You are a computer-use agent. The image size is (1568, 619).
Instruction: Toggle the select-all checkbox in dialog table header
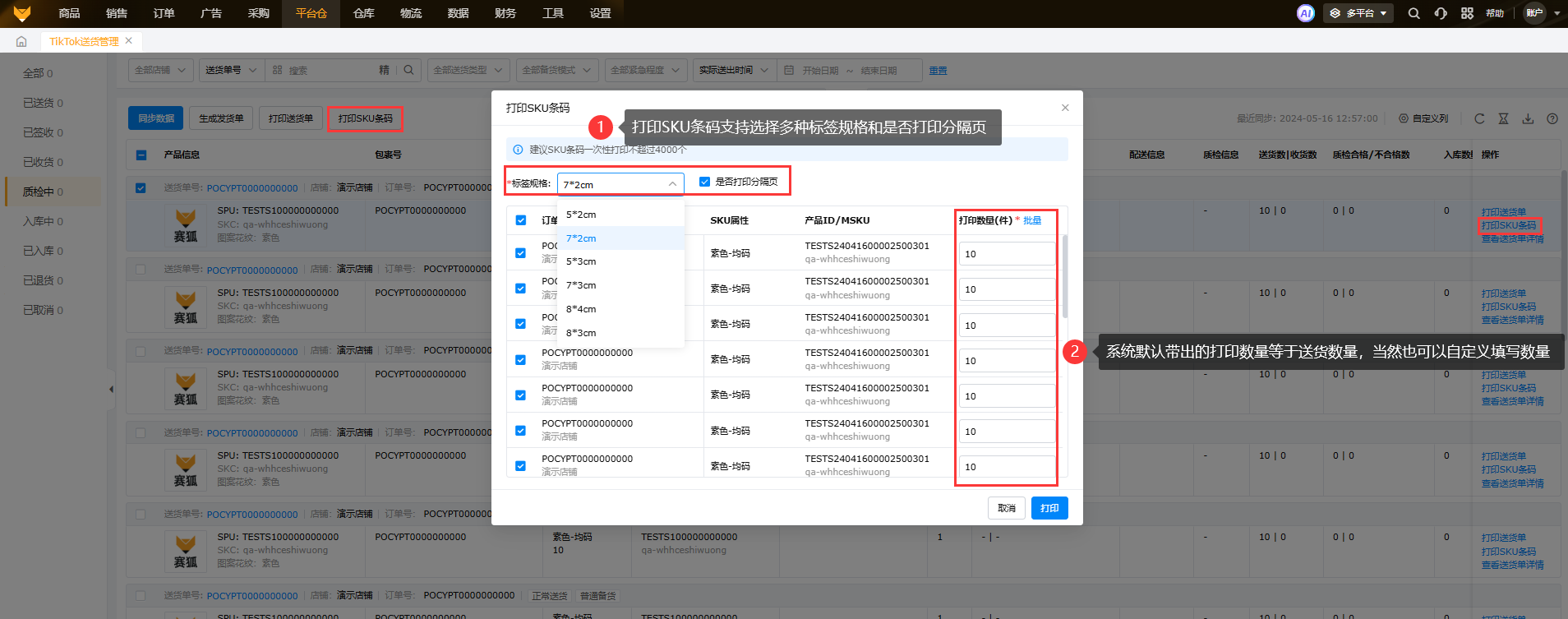pyautogui.click(x=520, y=220)
